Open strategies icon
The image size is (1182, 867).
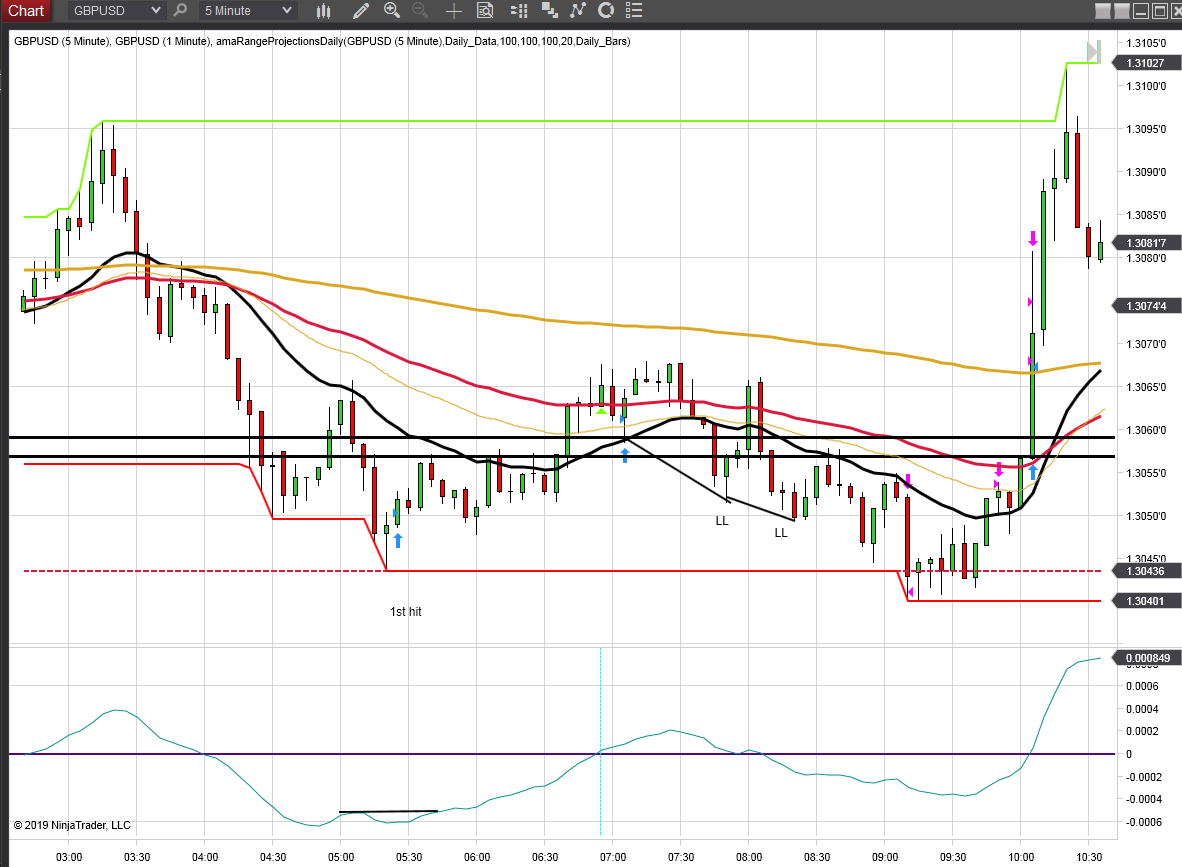point(605,11)
